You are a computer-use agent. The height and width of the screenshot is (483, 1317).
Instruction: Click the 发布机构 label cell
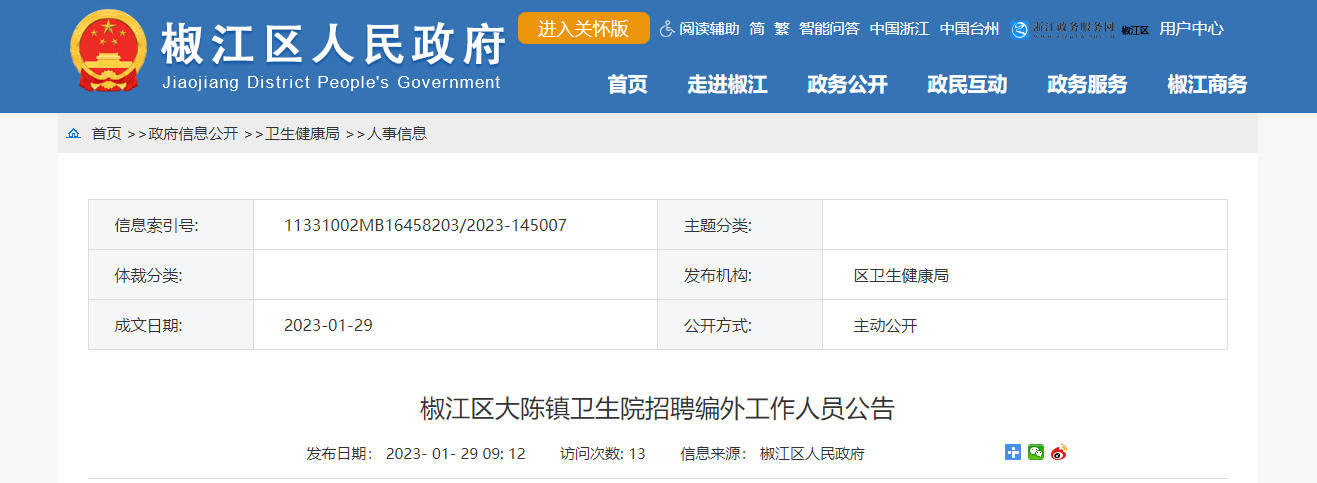(740, 275)
